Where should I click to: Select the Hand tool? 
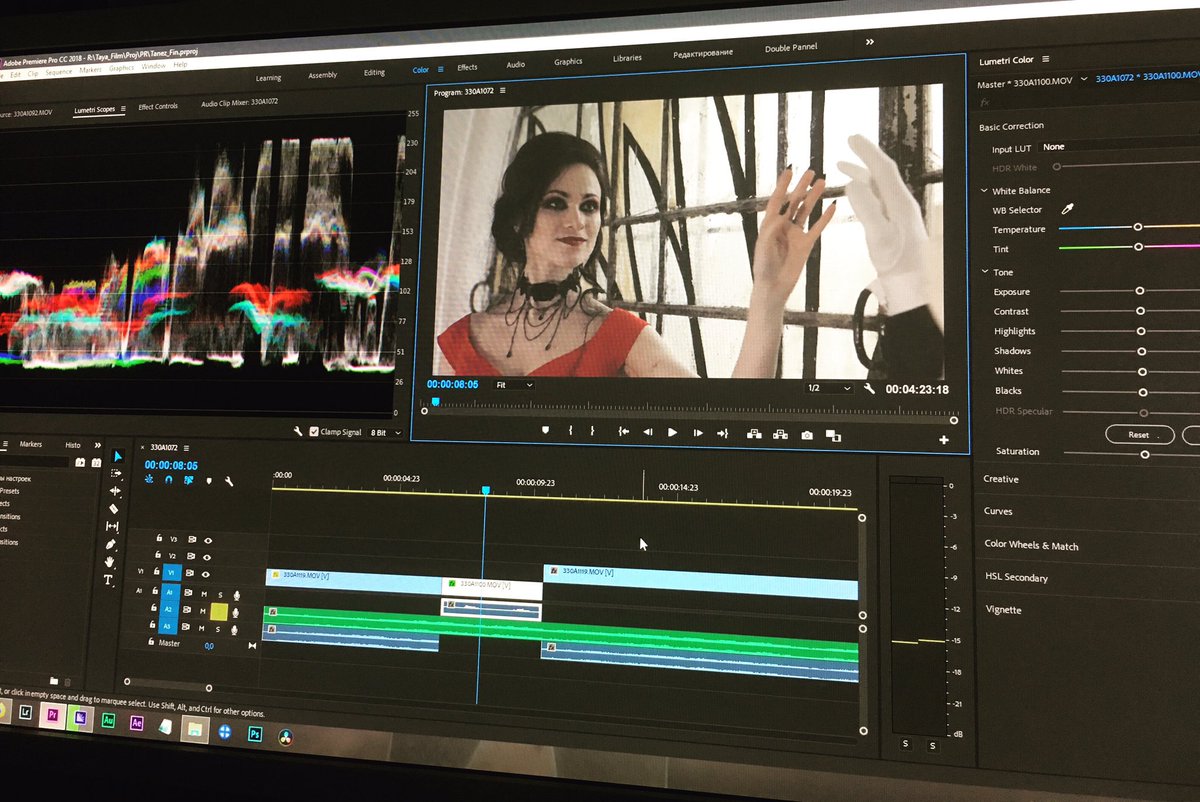109,562
